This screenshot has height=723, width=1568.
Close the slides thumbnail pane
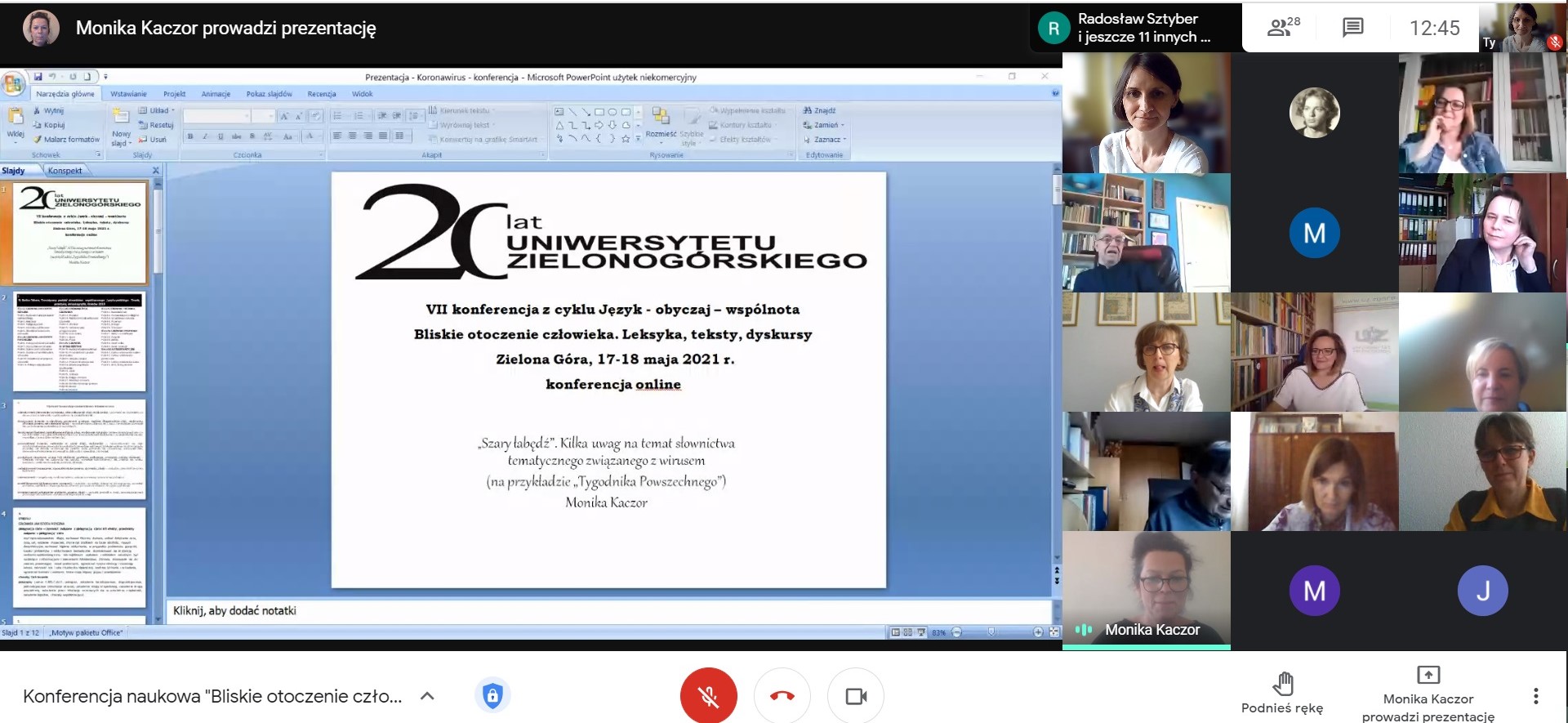click(156, 171)
